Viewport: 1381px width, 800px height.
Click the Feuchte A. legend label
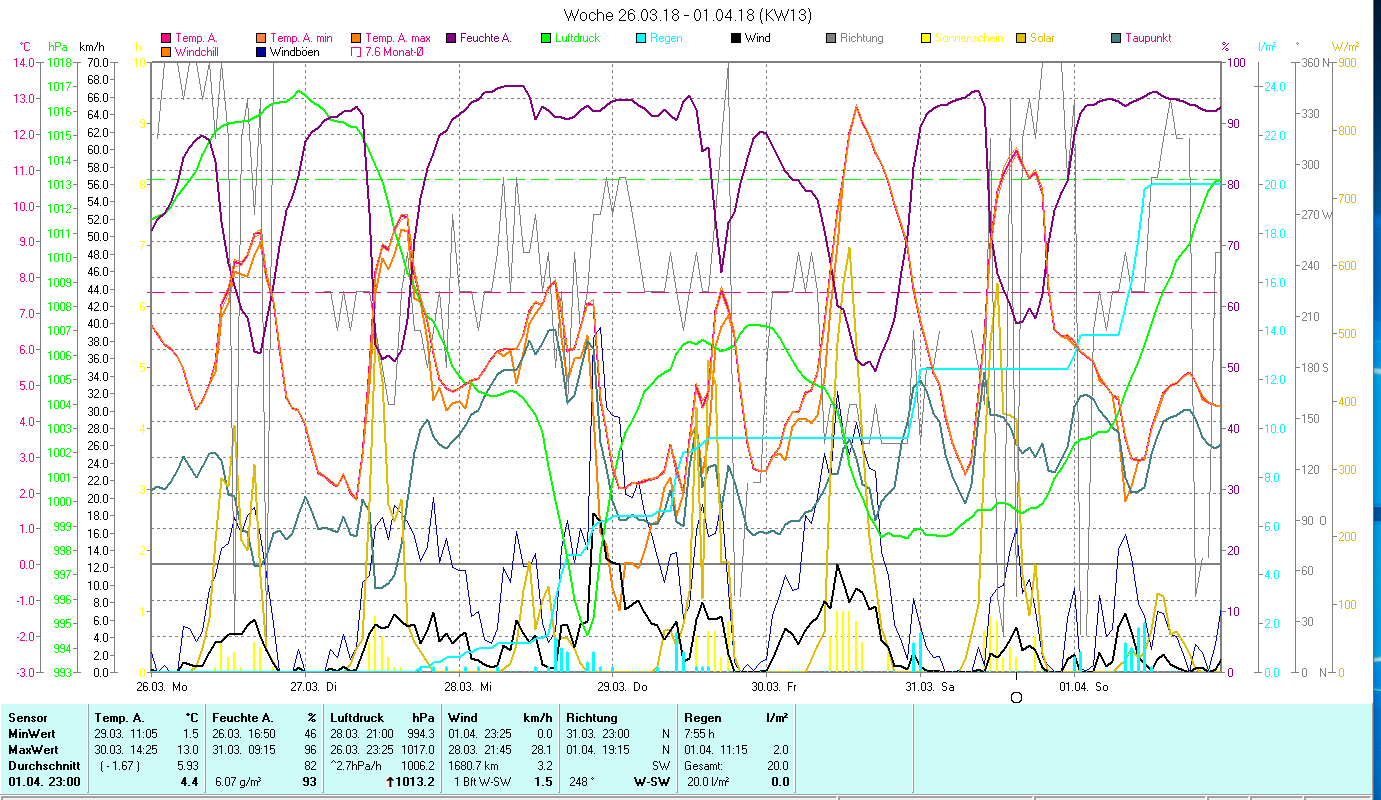coord(486,38)
